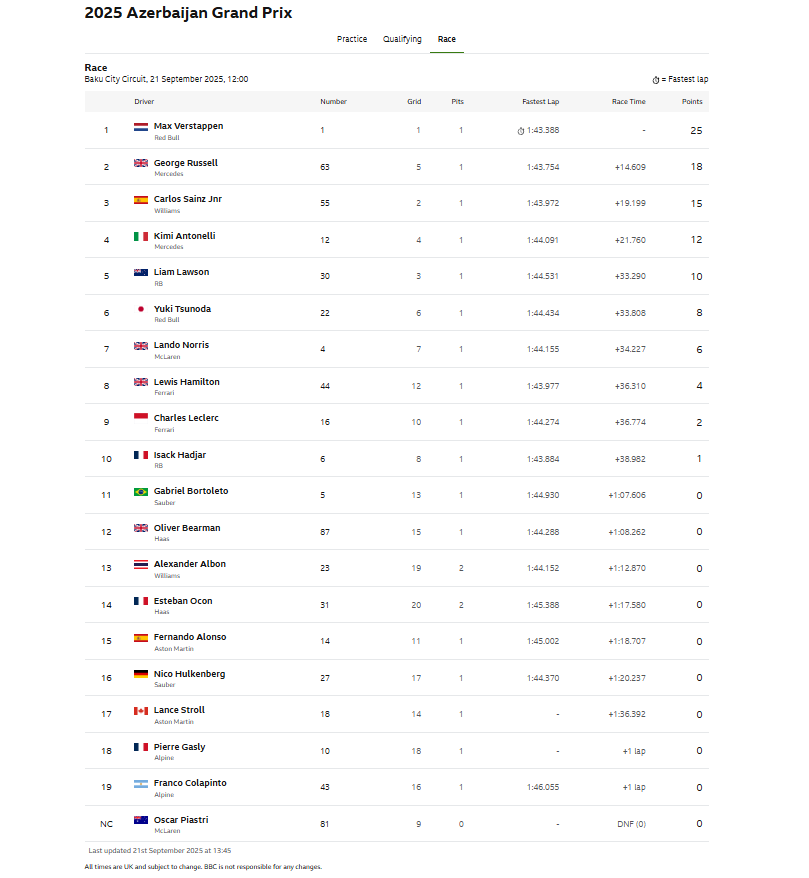Click the Australian flag beside Oscar Piastri

[x=141, y=820]
